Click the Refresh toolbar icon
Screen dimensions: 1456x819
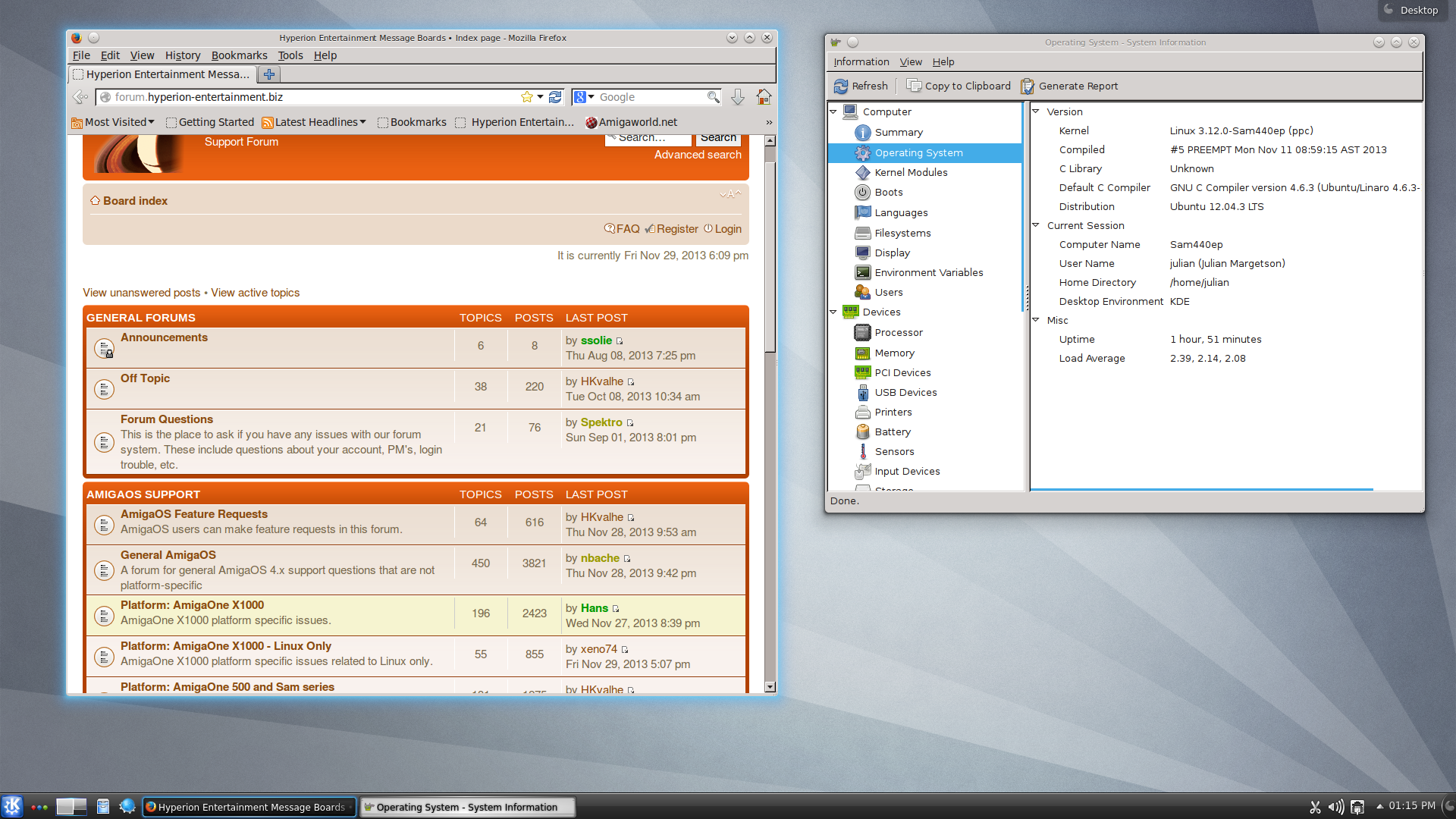[841, 86]
